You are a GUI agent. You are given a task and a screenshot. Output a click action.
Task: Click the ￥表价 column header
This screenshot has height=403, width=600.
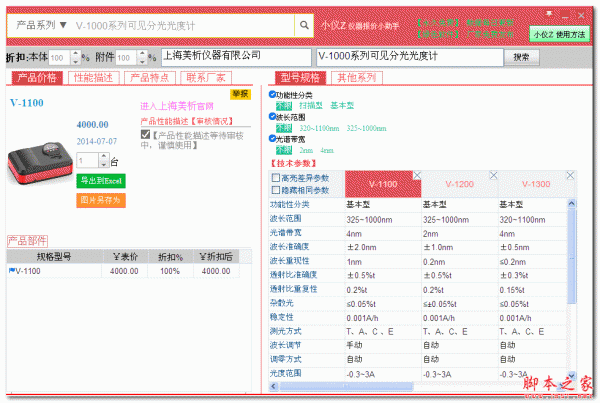[125, 256]
